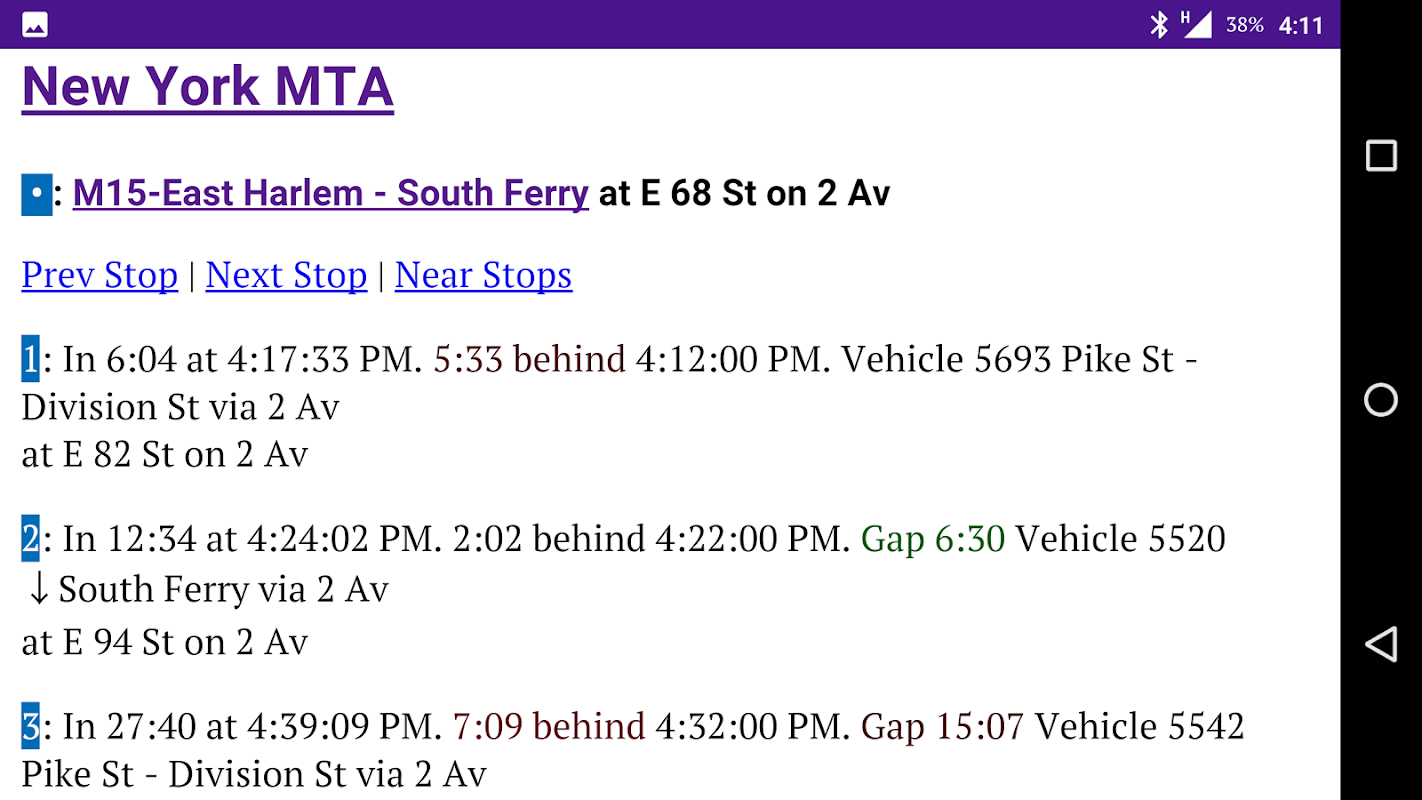Select arrival number 1 badge

(x=30, y=359)
